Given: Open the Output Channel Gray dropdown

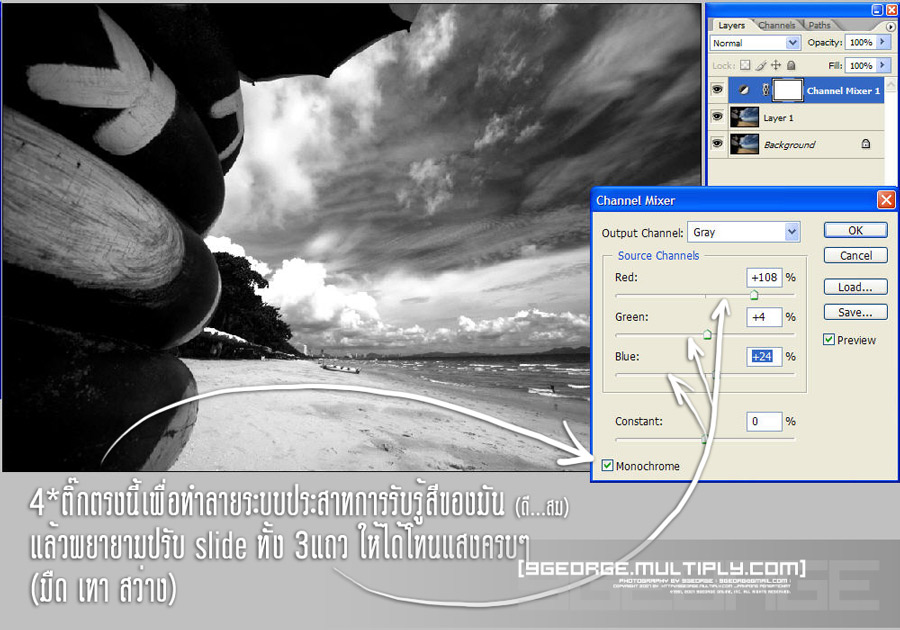Looking at the screenshot, I should pos(792,232).
